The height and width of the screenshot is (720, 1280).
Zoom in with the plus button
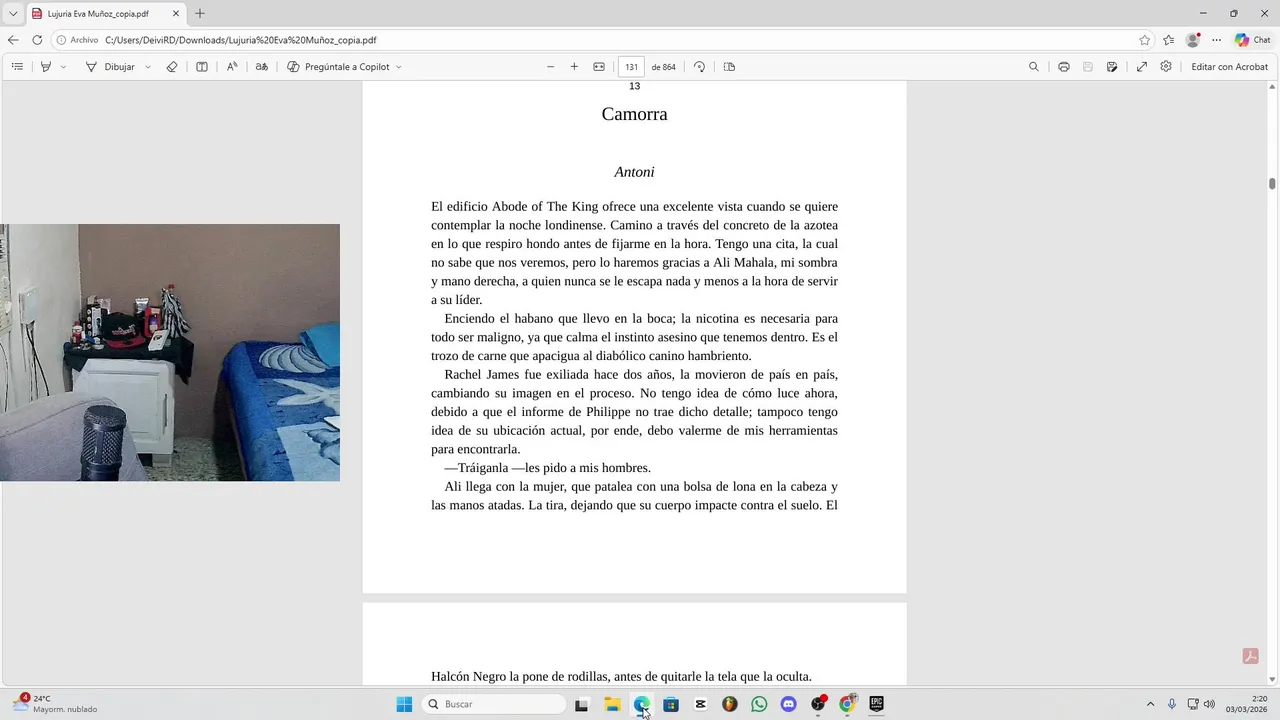click(574, 67)
